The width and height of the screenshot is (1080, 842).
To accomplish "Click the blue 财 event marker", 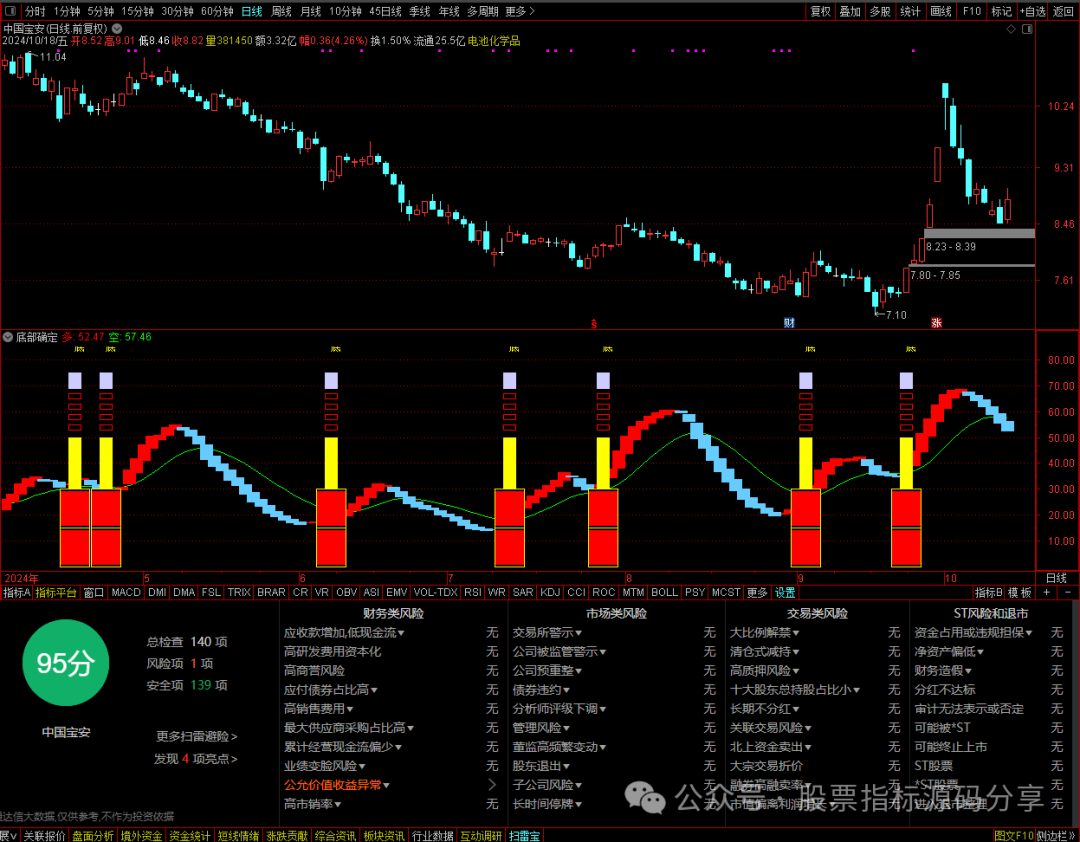I will pos(789,322).
